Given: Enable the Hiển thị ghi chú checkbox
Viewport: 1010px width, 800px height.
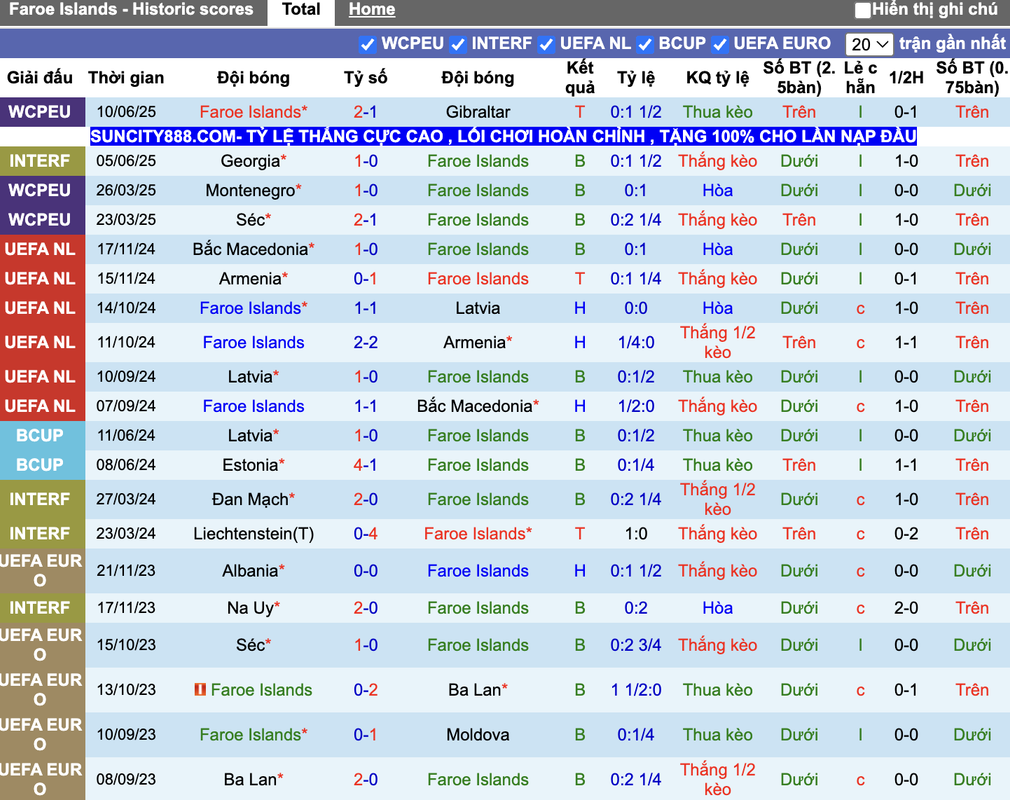Looking at the screenshot, I should 862,10.
